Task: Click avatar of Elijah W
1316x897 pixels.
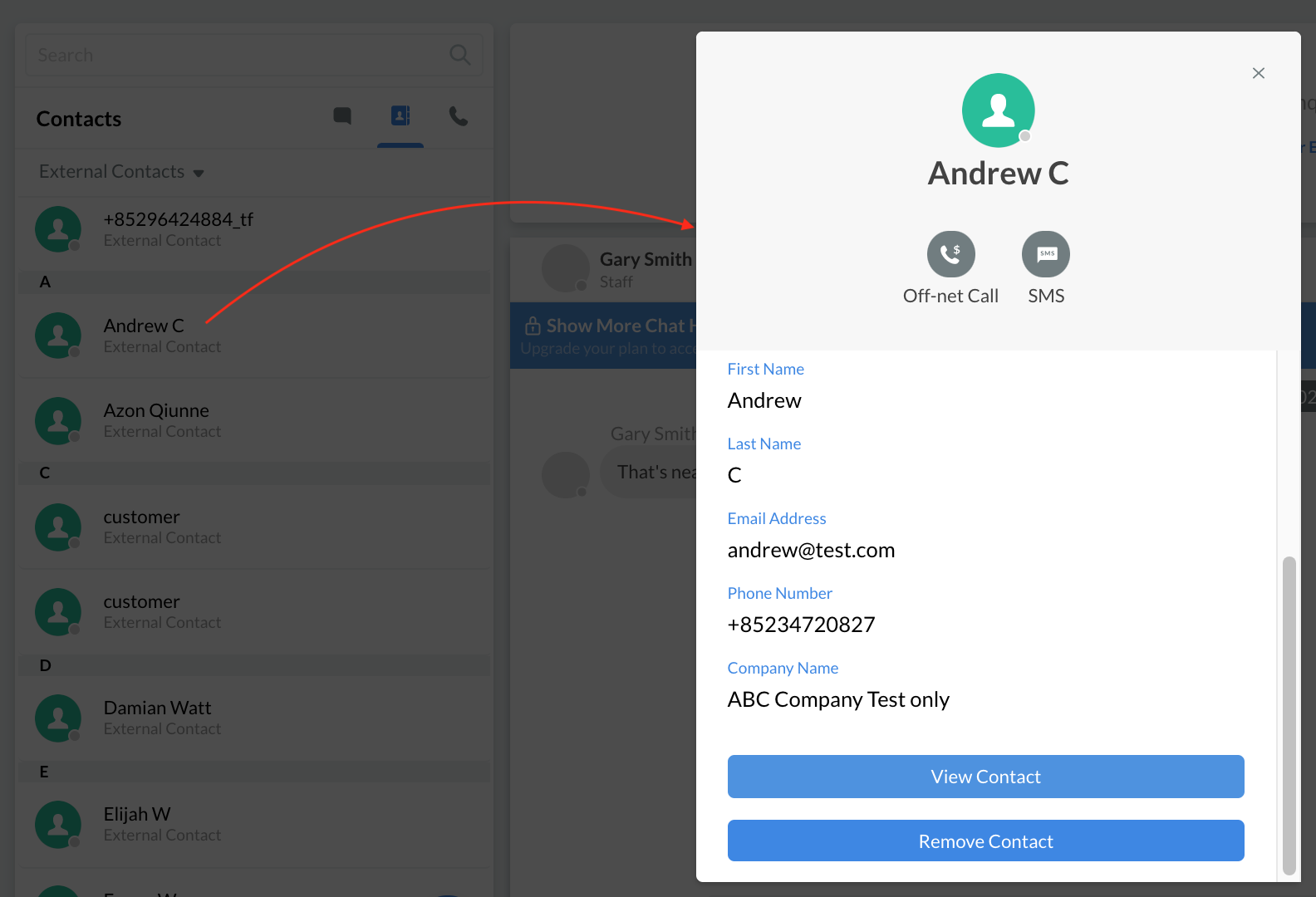Action: click(58, 825)
